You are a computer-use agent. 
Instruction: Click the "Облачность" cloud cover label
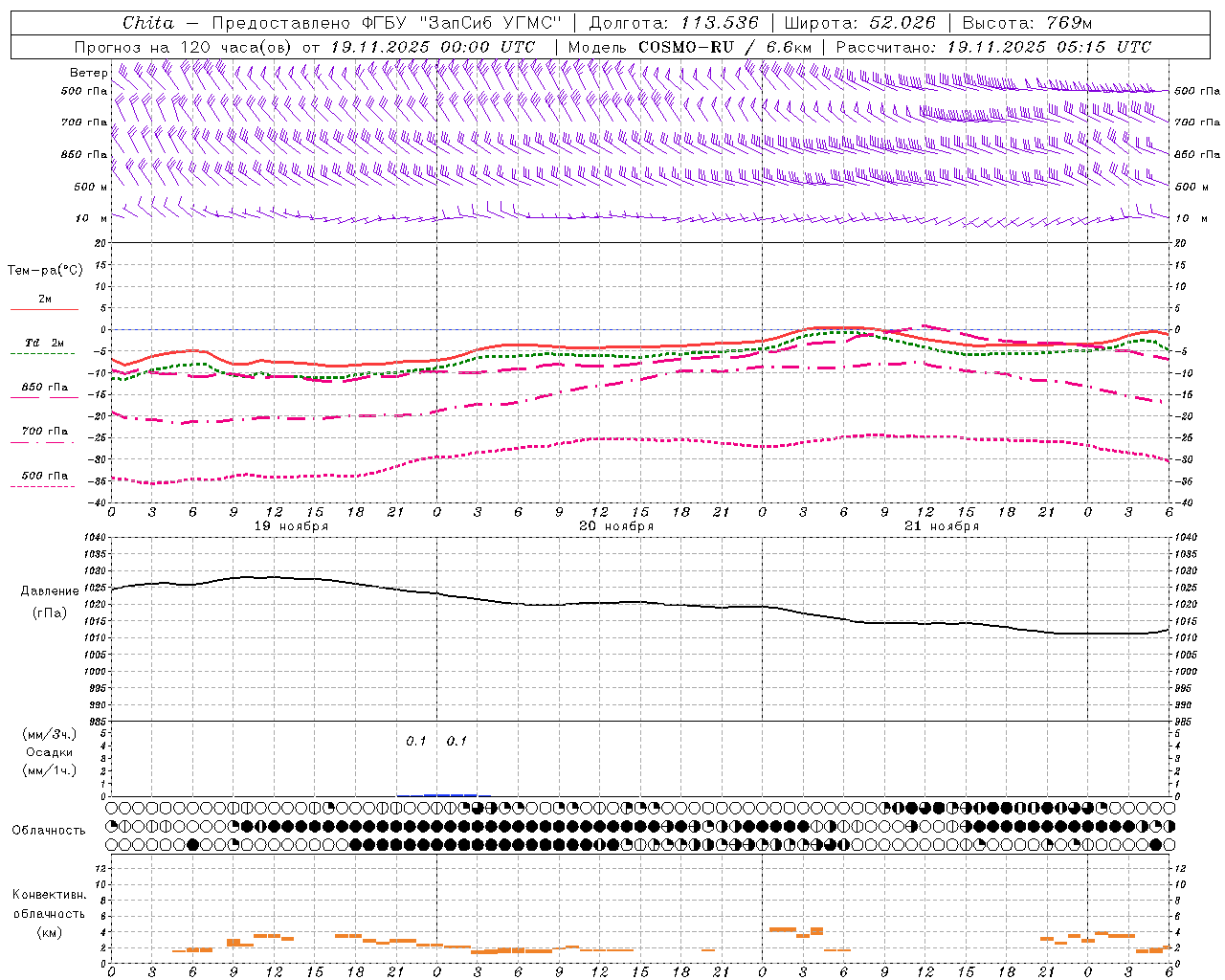[x=49, y=830]
